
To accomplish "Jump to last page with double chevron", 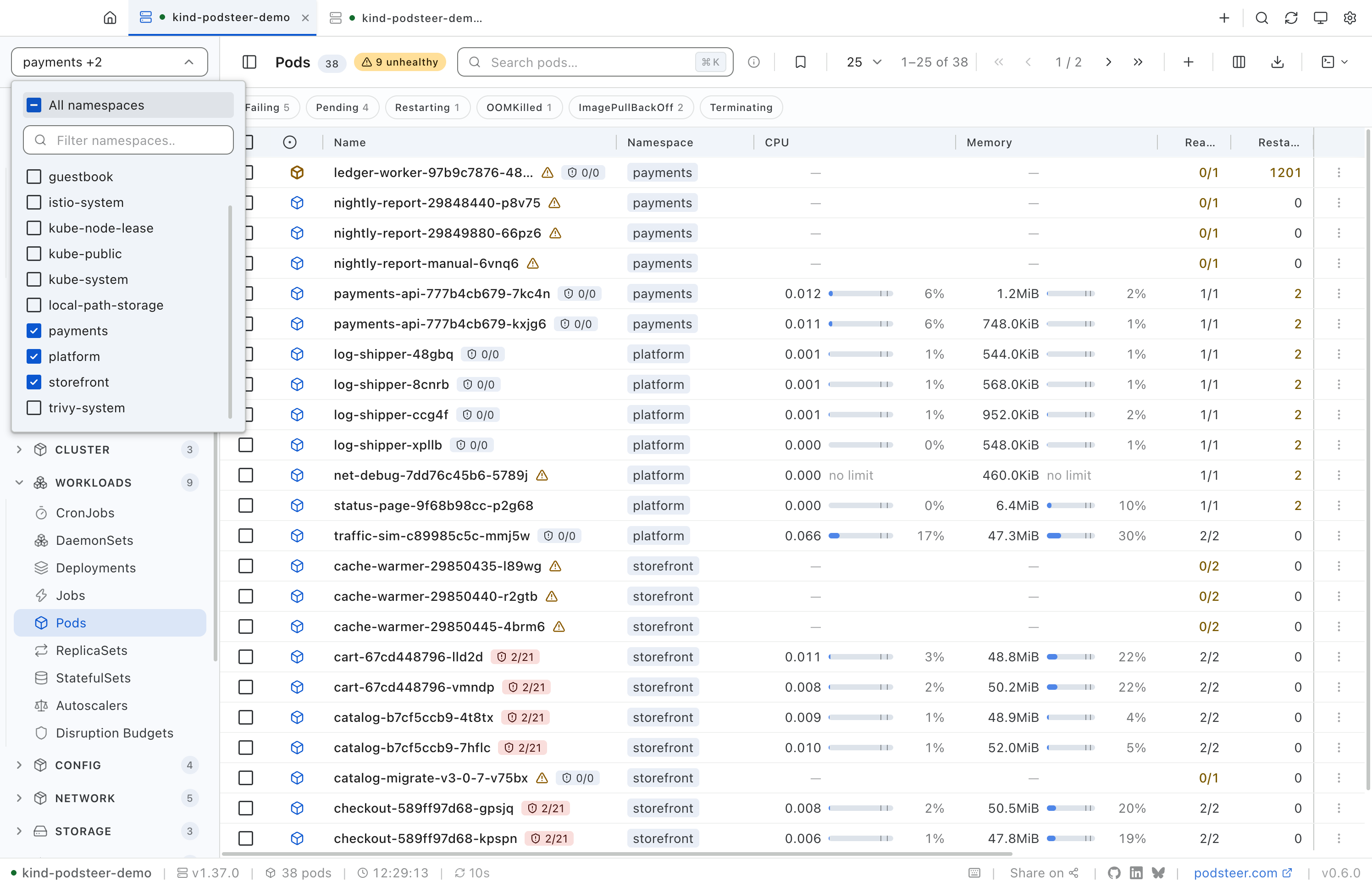I will (x=1138, y=62).
